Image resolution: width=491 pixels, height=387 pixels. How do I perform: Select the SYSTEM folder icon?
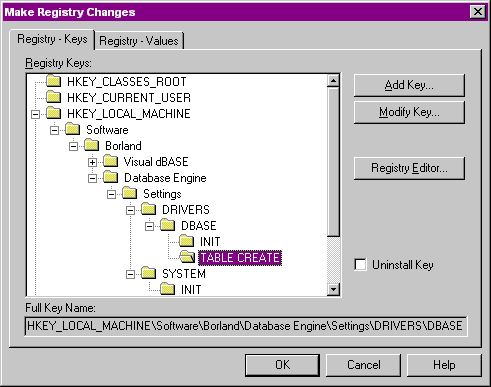point(149,273)
